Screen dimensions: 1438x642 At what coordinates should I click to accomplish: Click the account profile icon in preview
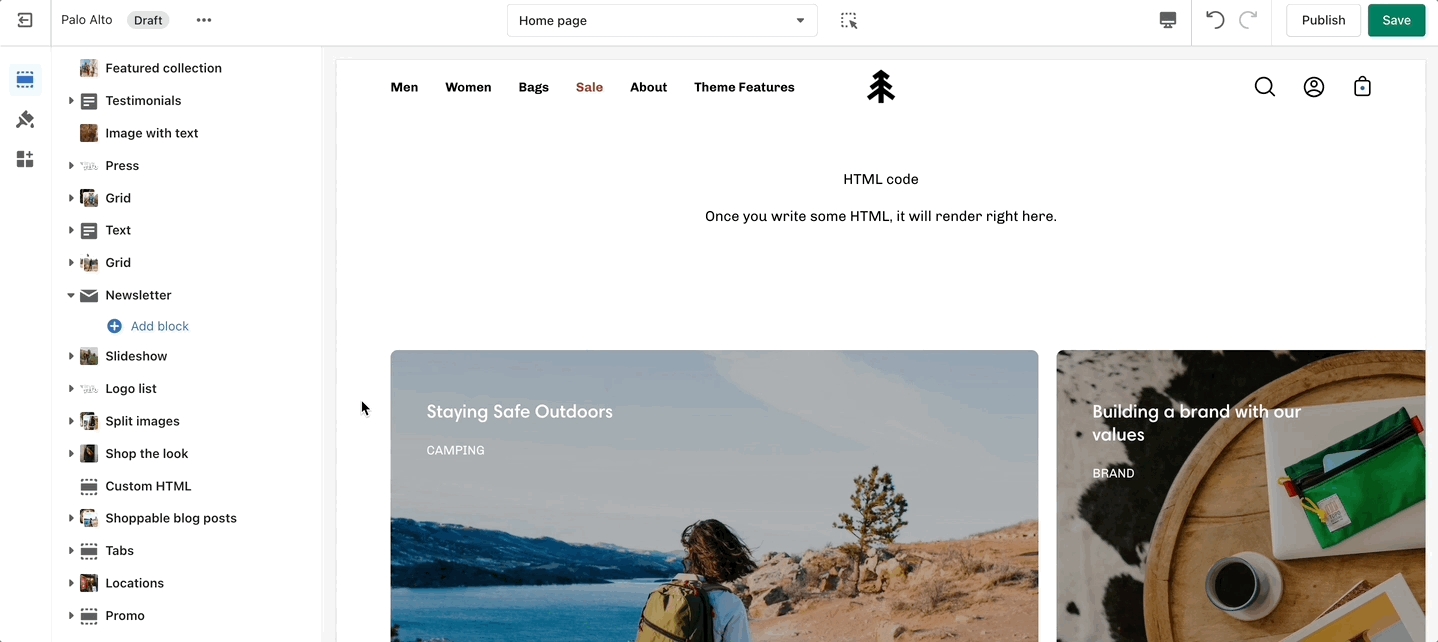tap(1314, 87)
